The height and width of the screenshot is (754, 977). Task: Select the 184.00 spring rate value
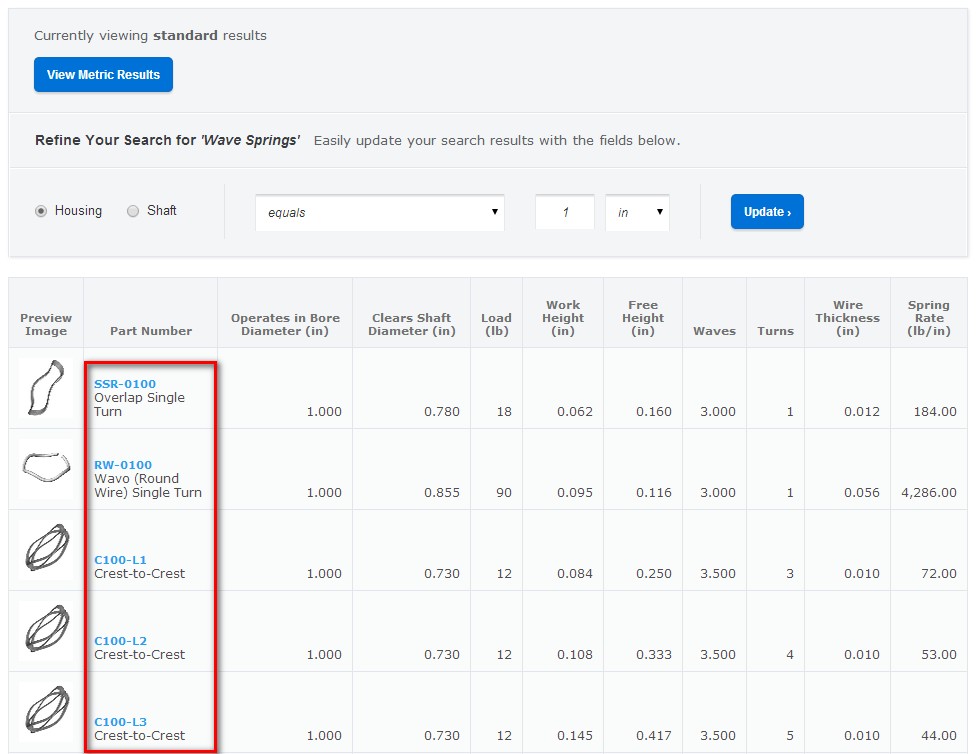pyautogui.click(x=935, y=411)
